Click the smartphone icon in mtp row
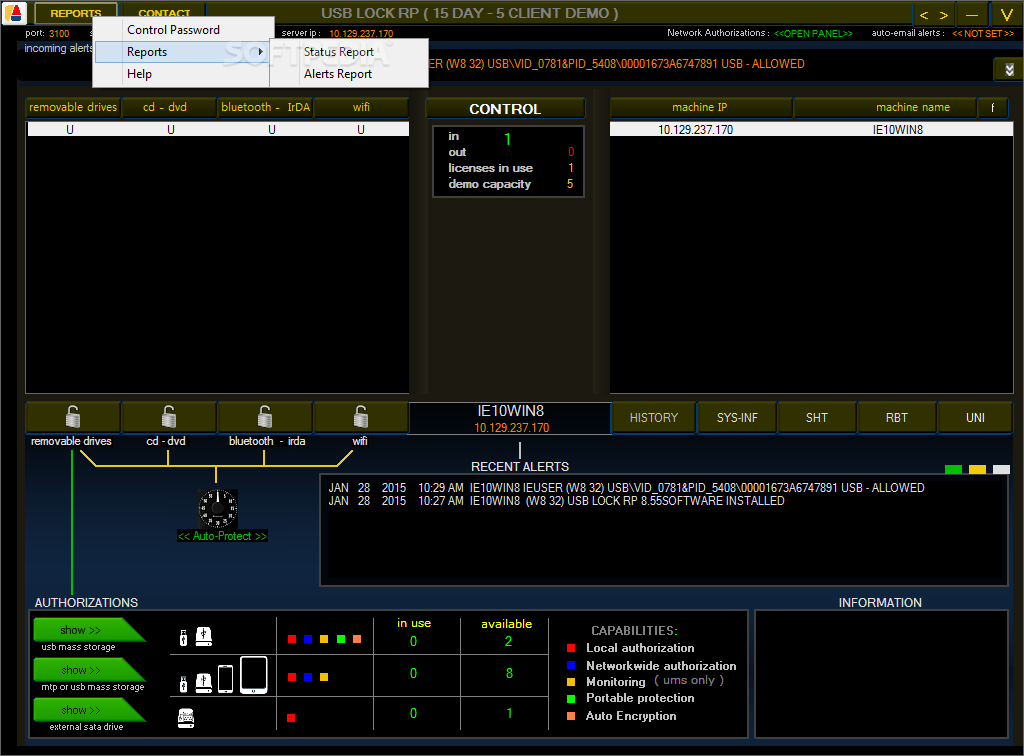Viewport: 1024px width, 756px height. coord(225,678)
